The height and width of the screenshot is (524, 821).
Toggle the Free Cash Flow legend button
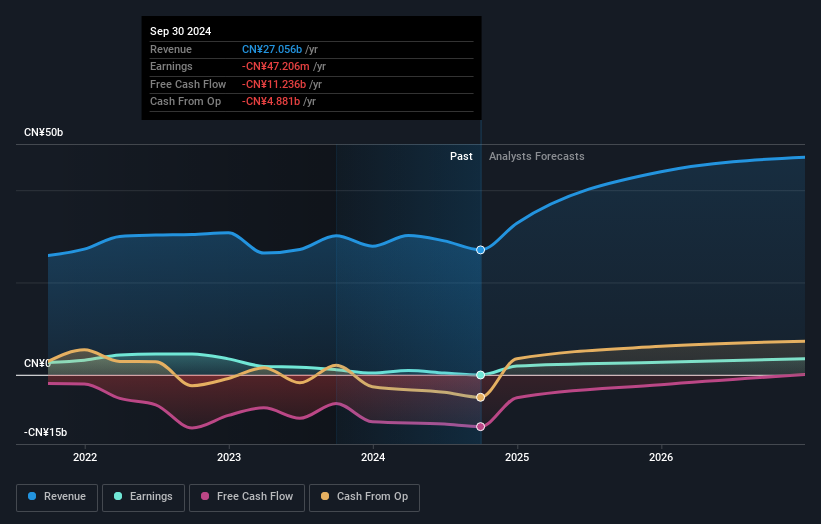click(247, 497)
